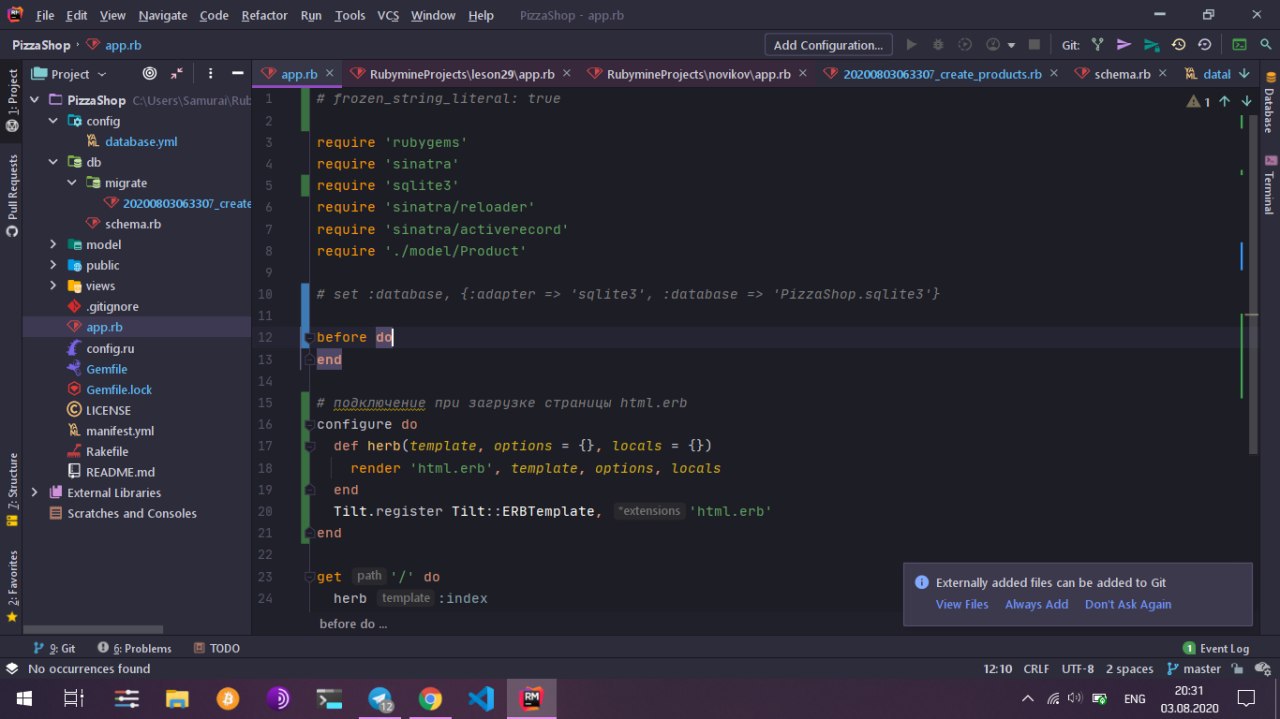Click the CRLF line separator status item
This screenshot has width=1280, height=719.
(1037, 669)
